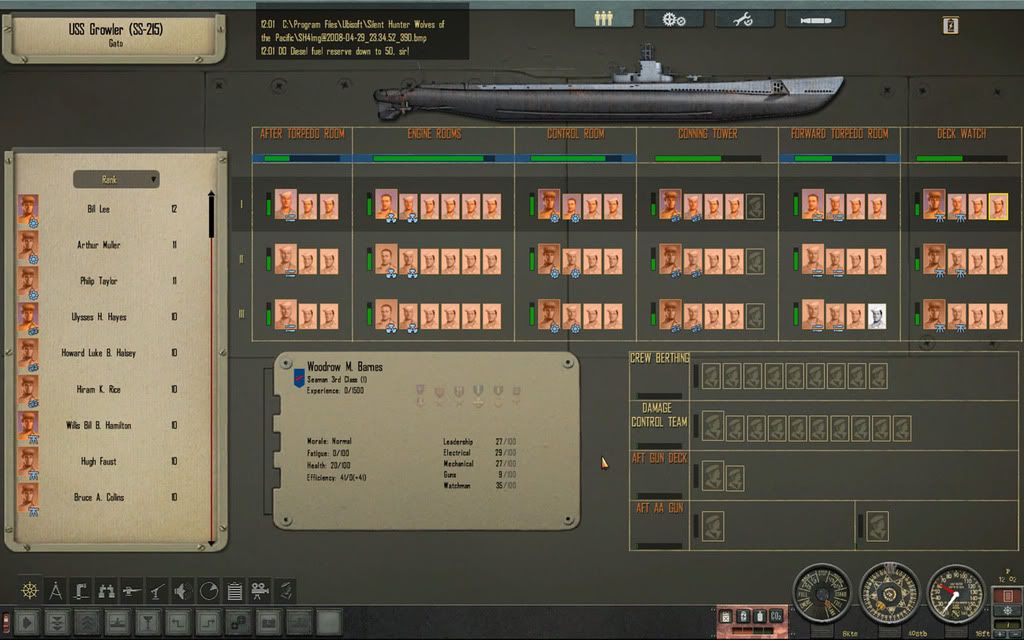Open the navigation map divider-compass icon

56,590
